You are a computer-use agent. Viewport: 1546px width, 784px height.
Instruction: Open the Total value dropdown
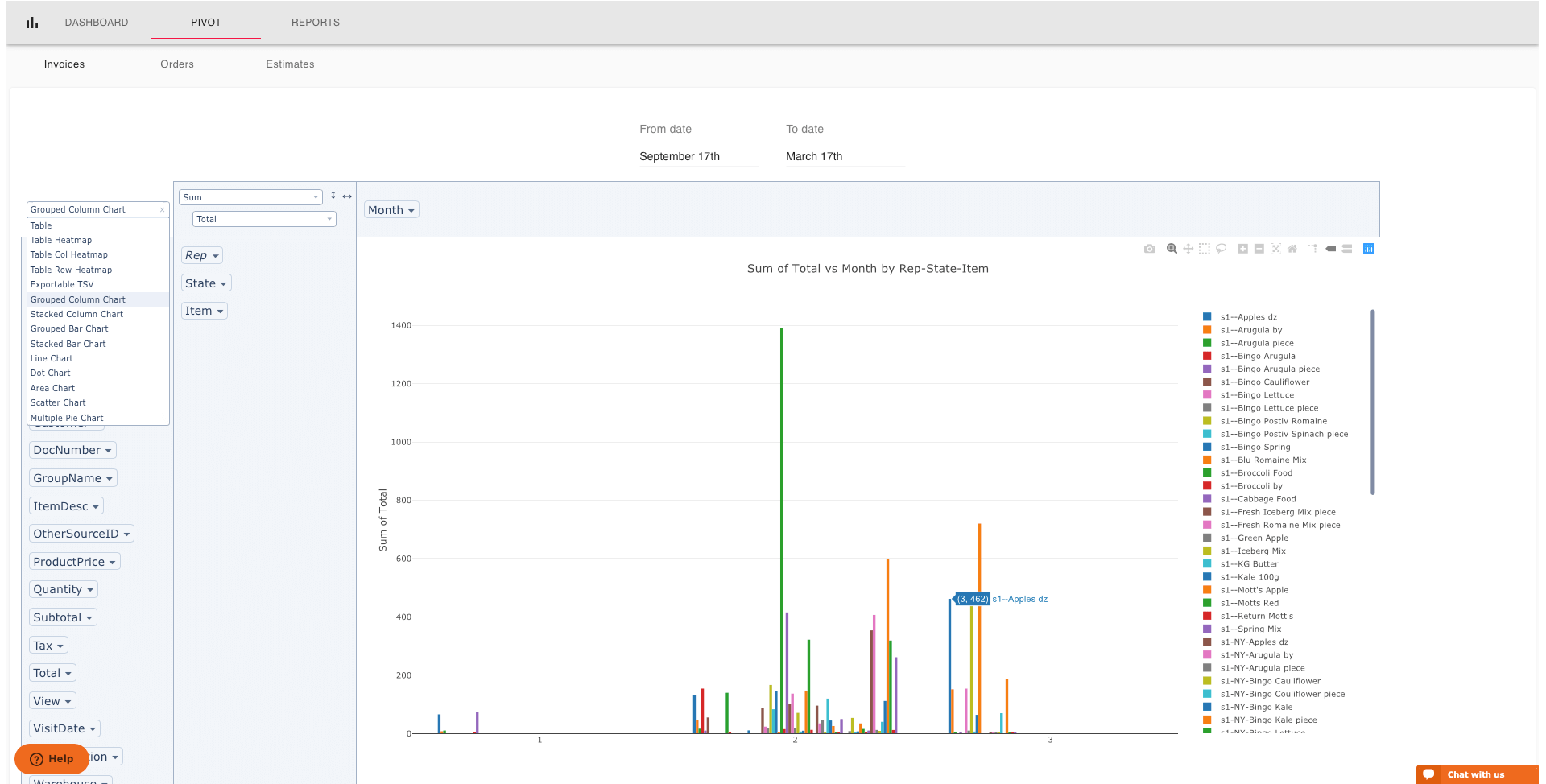(264, 219)
